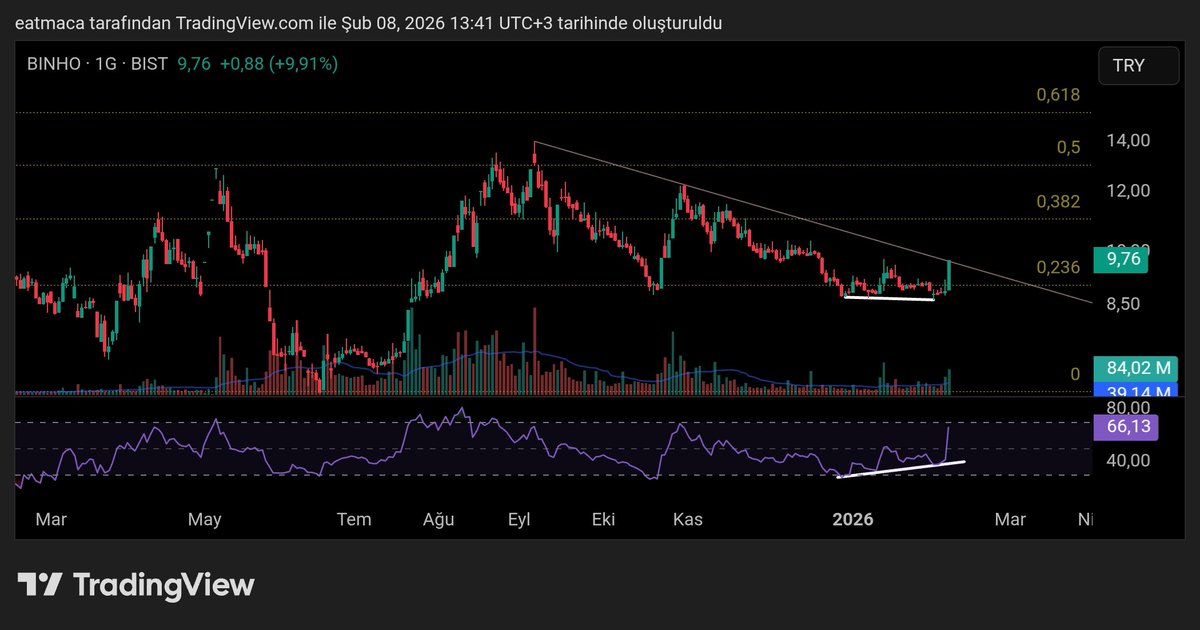Click the Ağu label on time axis
The width and height of the screenshot is (1200, 630).
438,519
